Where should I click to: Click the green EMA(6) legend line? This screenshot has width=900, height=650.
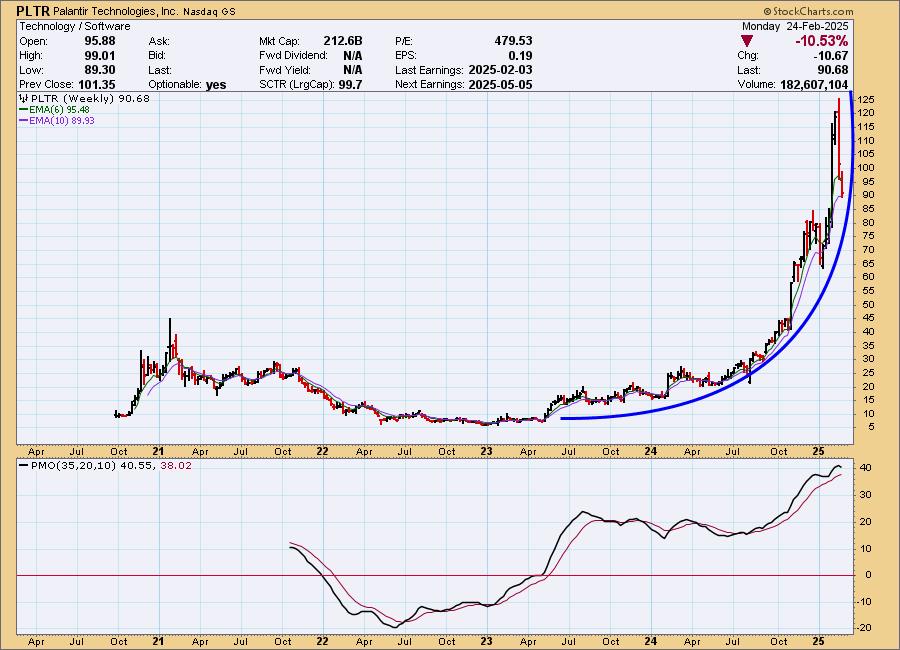tap(24, 110)
